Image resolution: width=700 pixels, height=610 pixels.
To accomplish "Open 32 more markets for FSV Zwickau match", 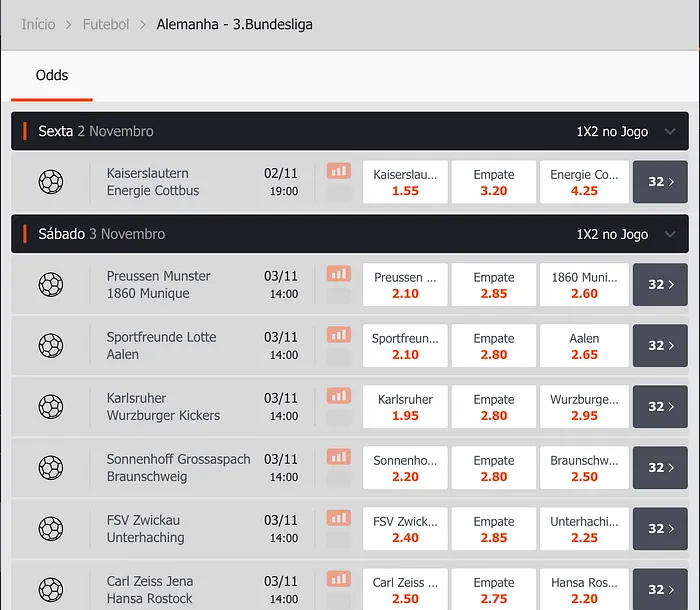I will [660, 529].
